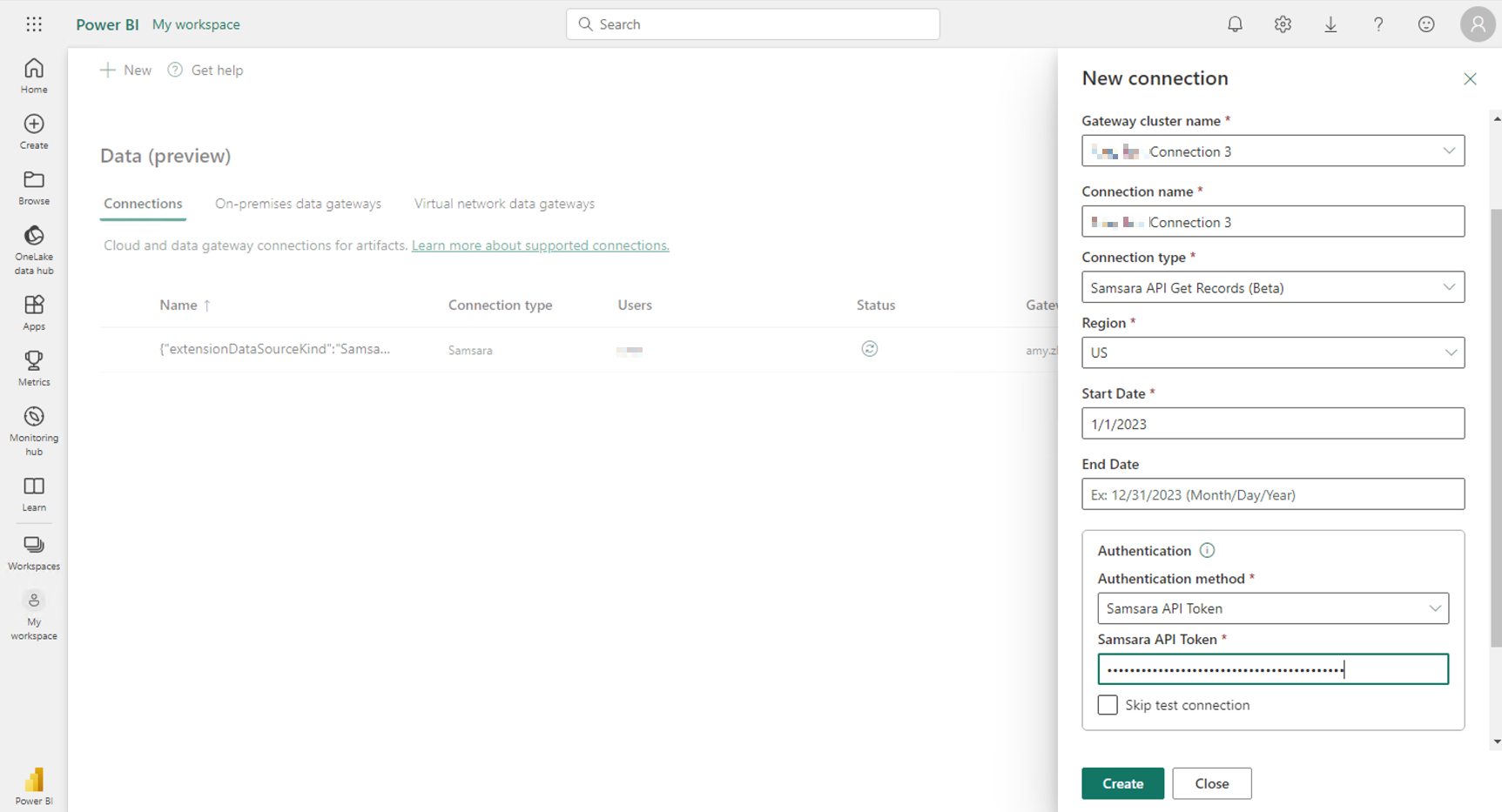Click the settings gear icon

tap(1283, 24)
